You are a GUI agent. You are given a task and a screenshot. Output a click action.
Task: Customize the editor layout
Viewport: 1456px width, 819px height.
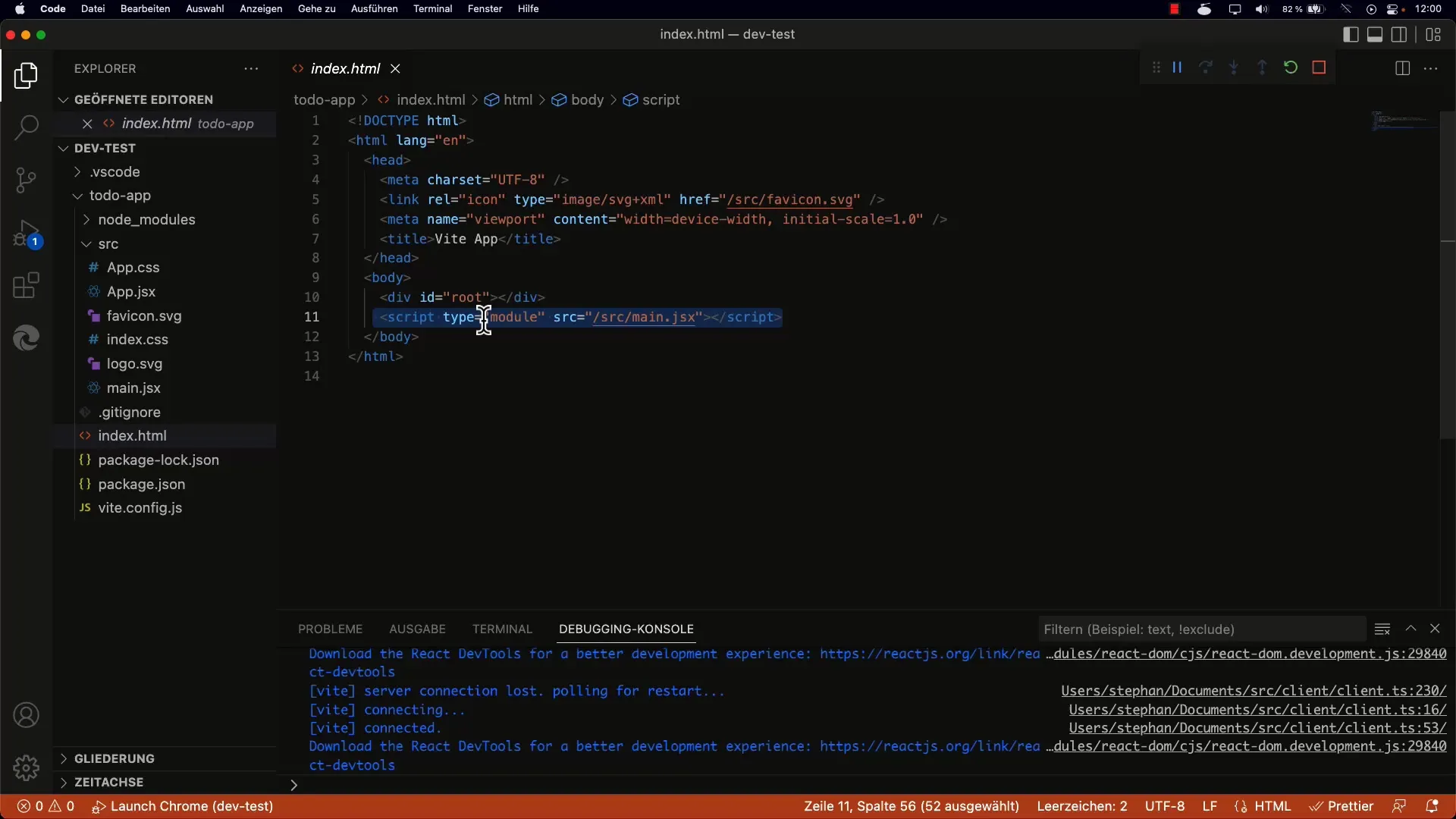point(1433,34)
